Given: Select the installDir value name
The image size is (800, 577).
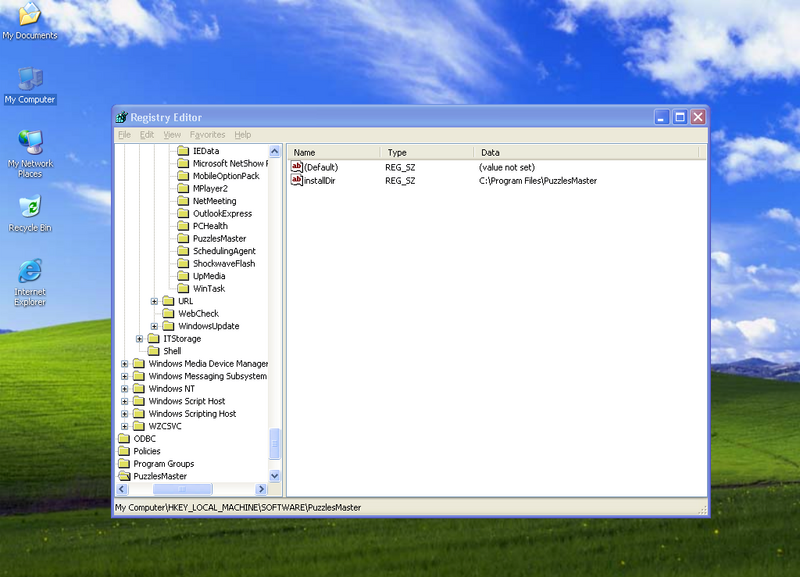Looking at the screenshot, I should coord(319,181).
